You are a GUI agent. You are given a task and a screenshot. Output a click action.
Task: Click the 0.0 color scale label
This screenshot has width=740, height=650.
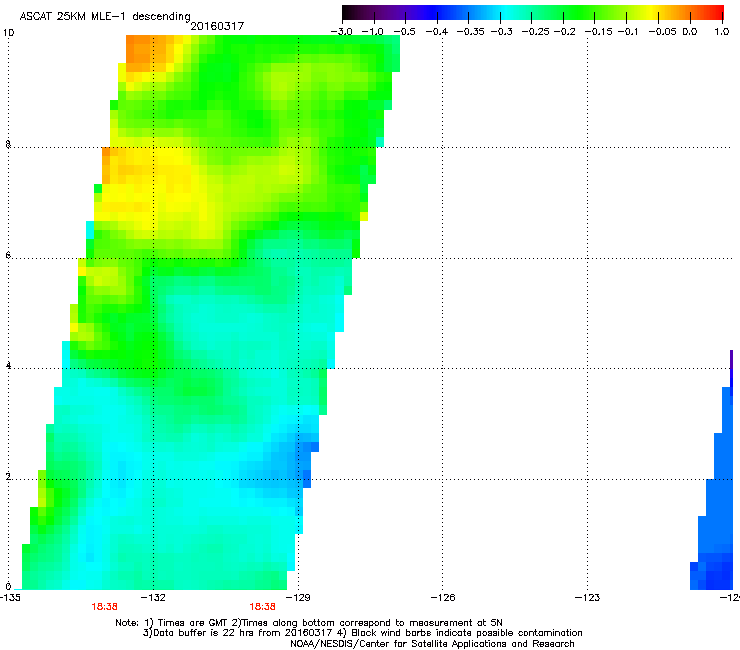(690, 32)
